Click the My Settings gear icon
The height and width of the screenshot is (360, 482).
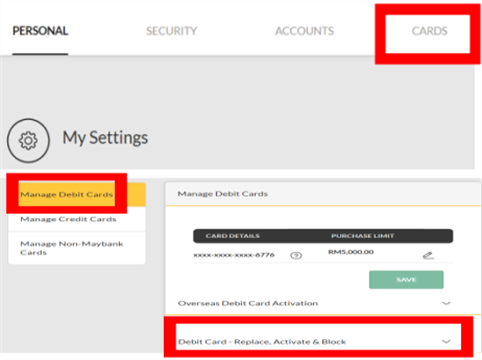28,141
